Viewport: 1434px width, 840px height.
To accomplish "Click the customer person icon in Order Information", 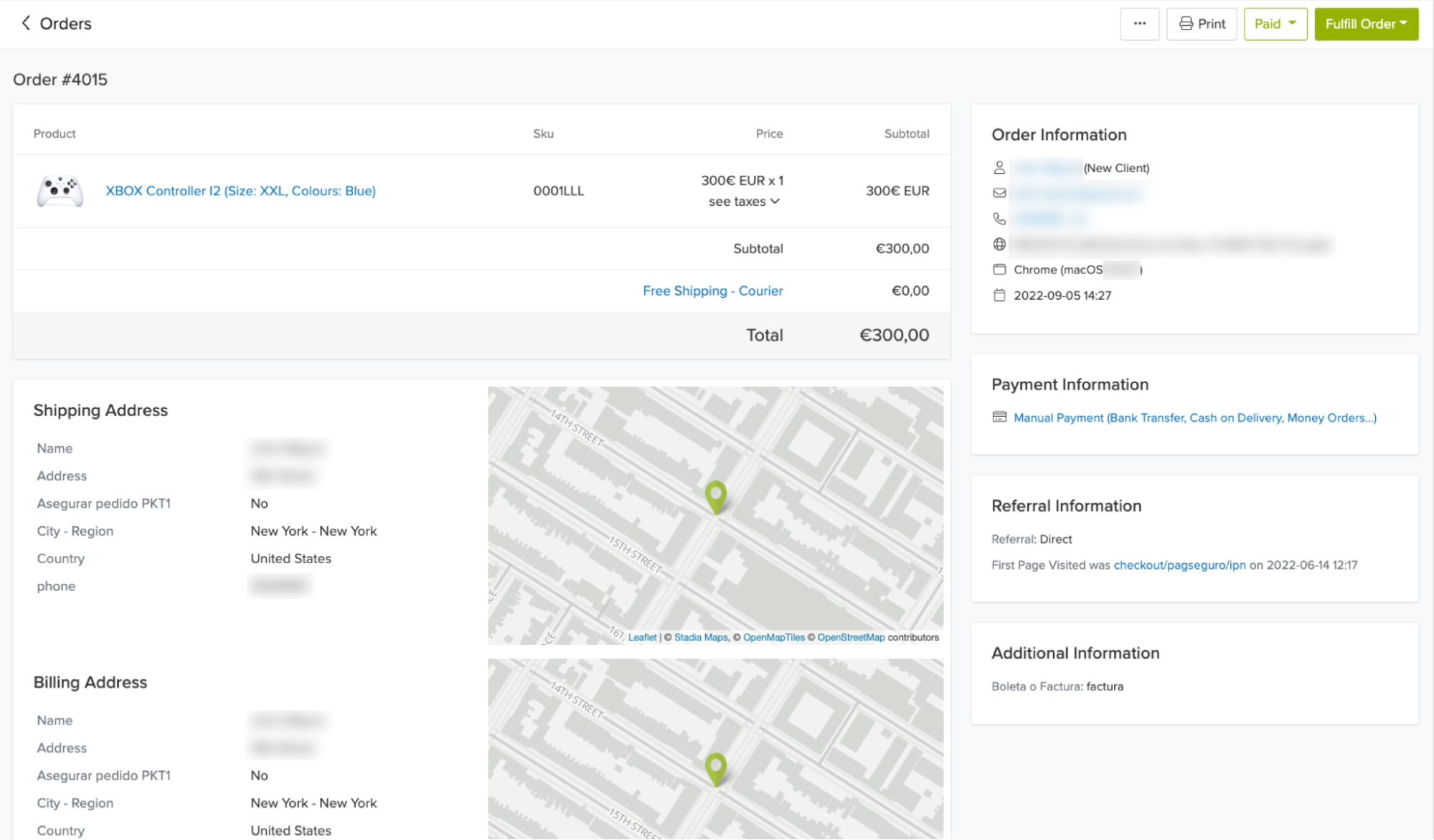I will (x=999, y=168).
